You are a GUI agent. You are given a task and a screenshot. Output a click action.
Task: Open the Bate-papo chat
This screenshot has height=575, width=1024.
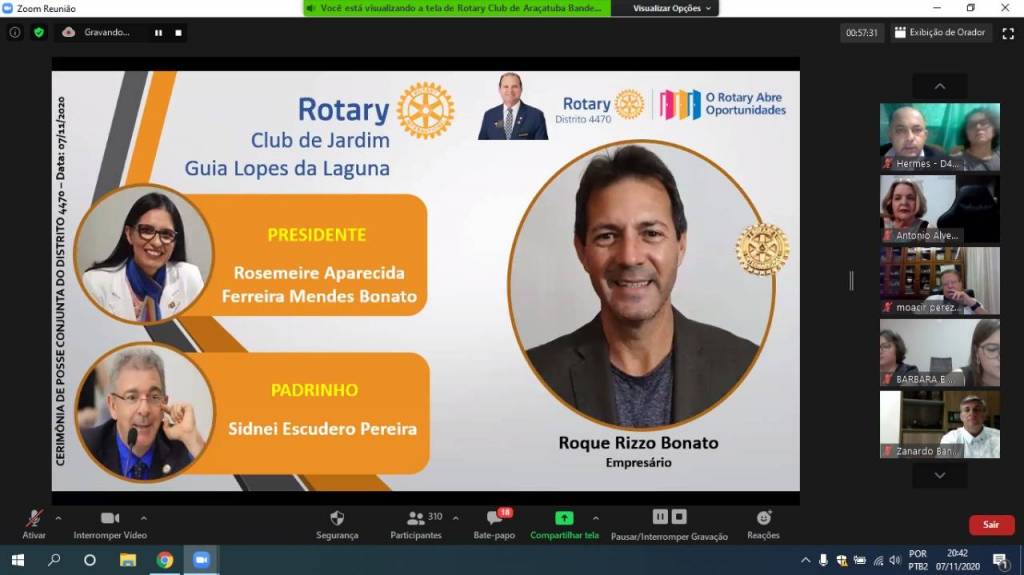[494, 518]
